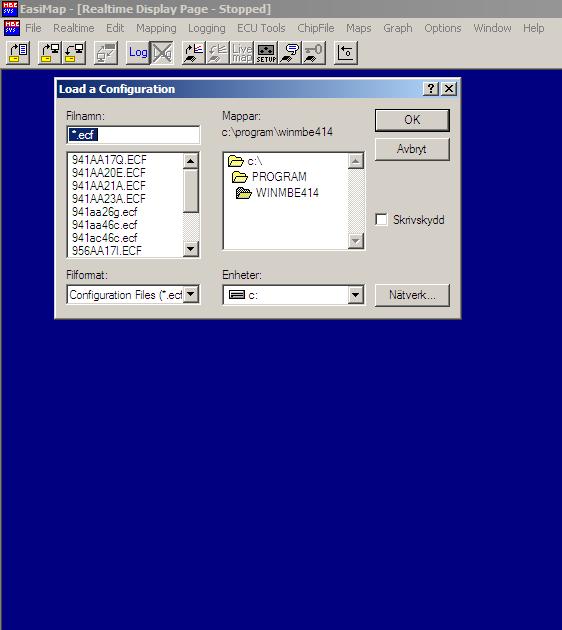
Task: Click the file list scrollbar thumb
Action: (x=190, y=191)
